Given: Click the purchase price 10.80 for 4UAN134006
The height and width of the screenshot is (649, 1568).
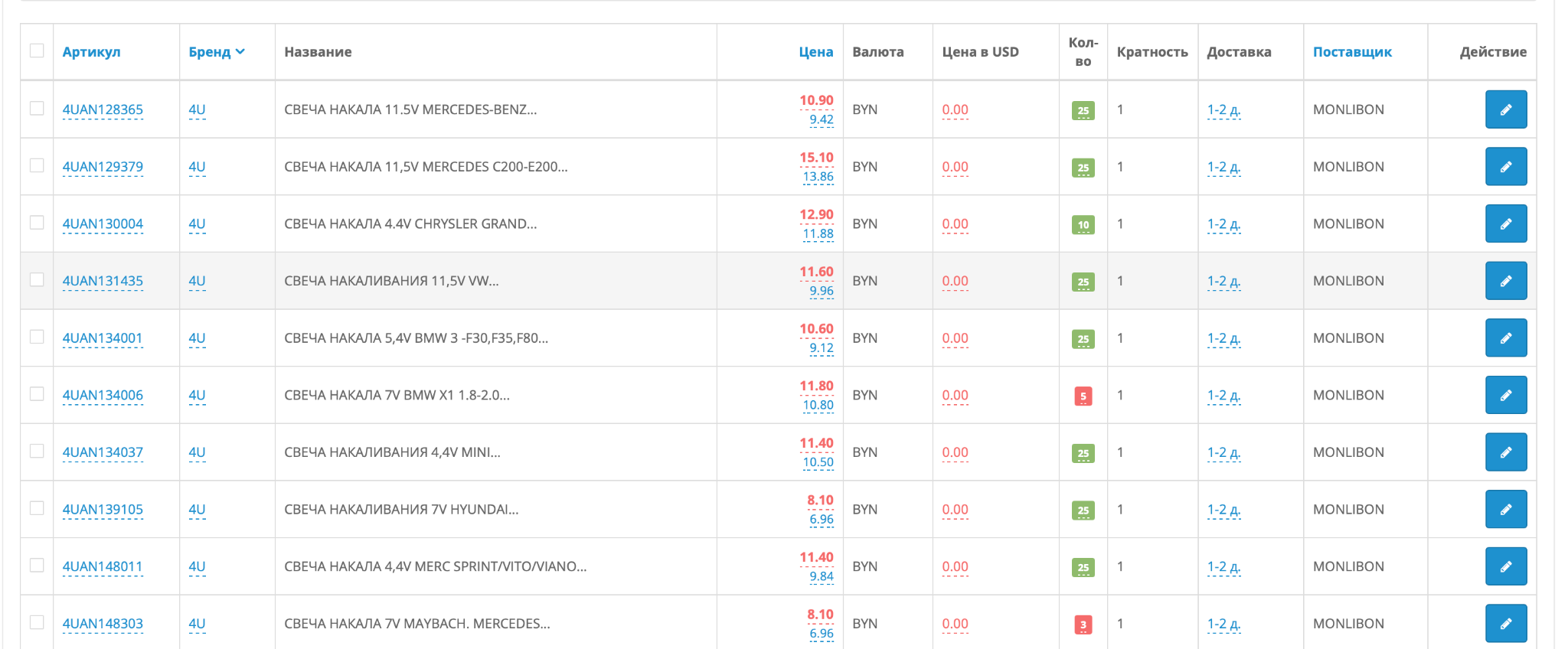Looking at the screenshot, I should 818,406.
